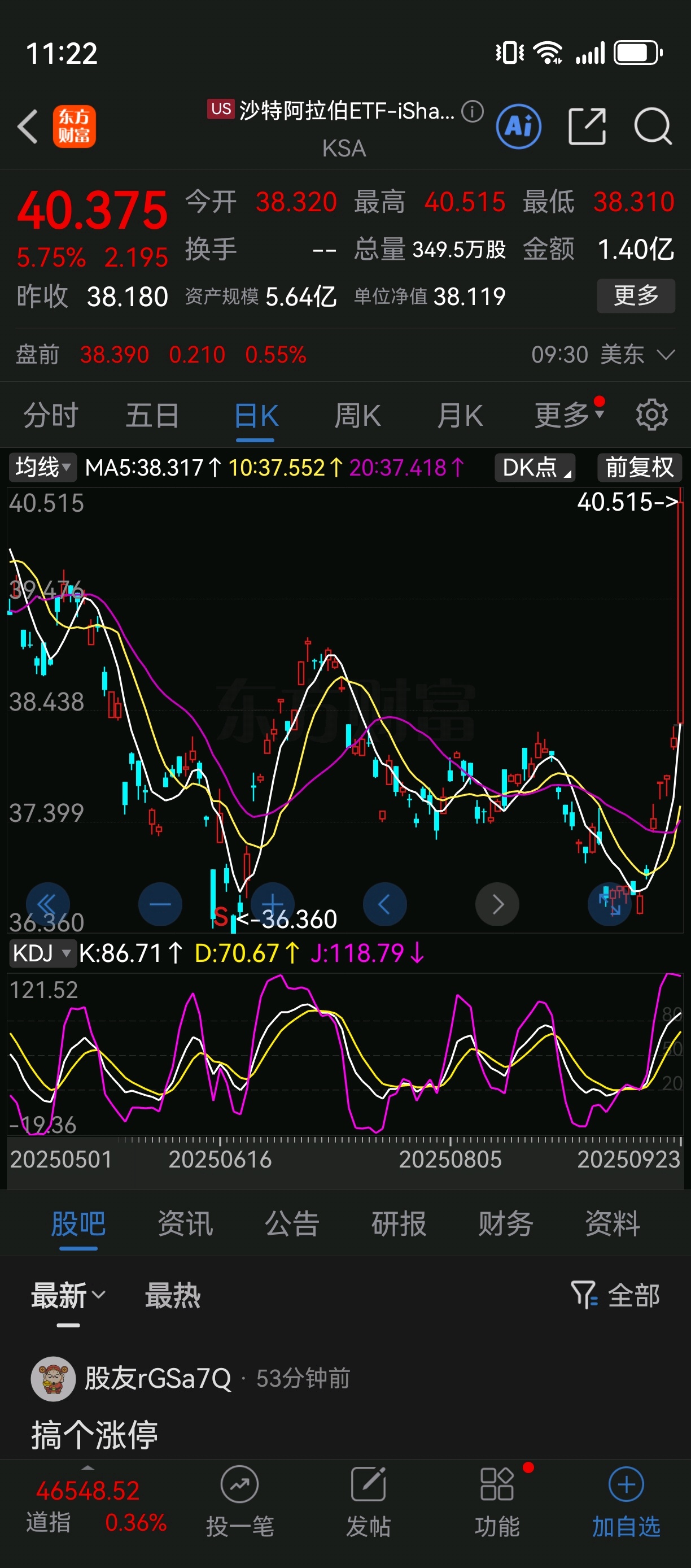
Task: Tap the share export icon
Action: pos(587,127)
